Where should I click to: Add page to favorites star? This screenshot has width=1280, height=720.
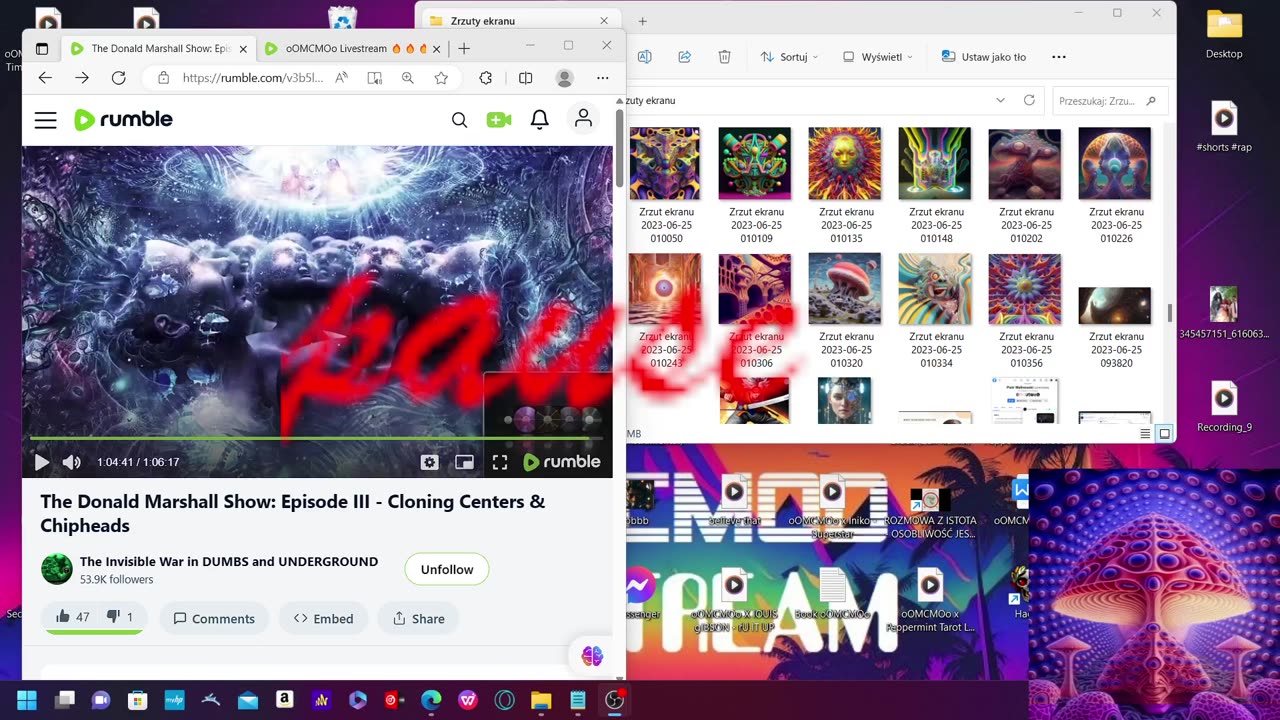(x=441, y=77)
